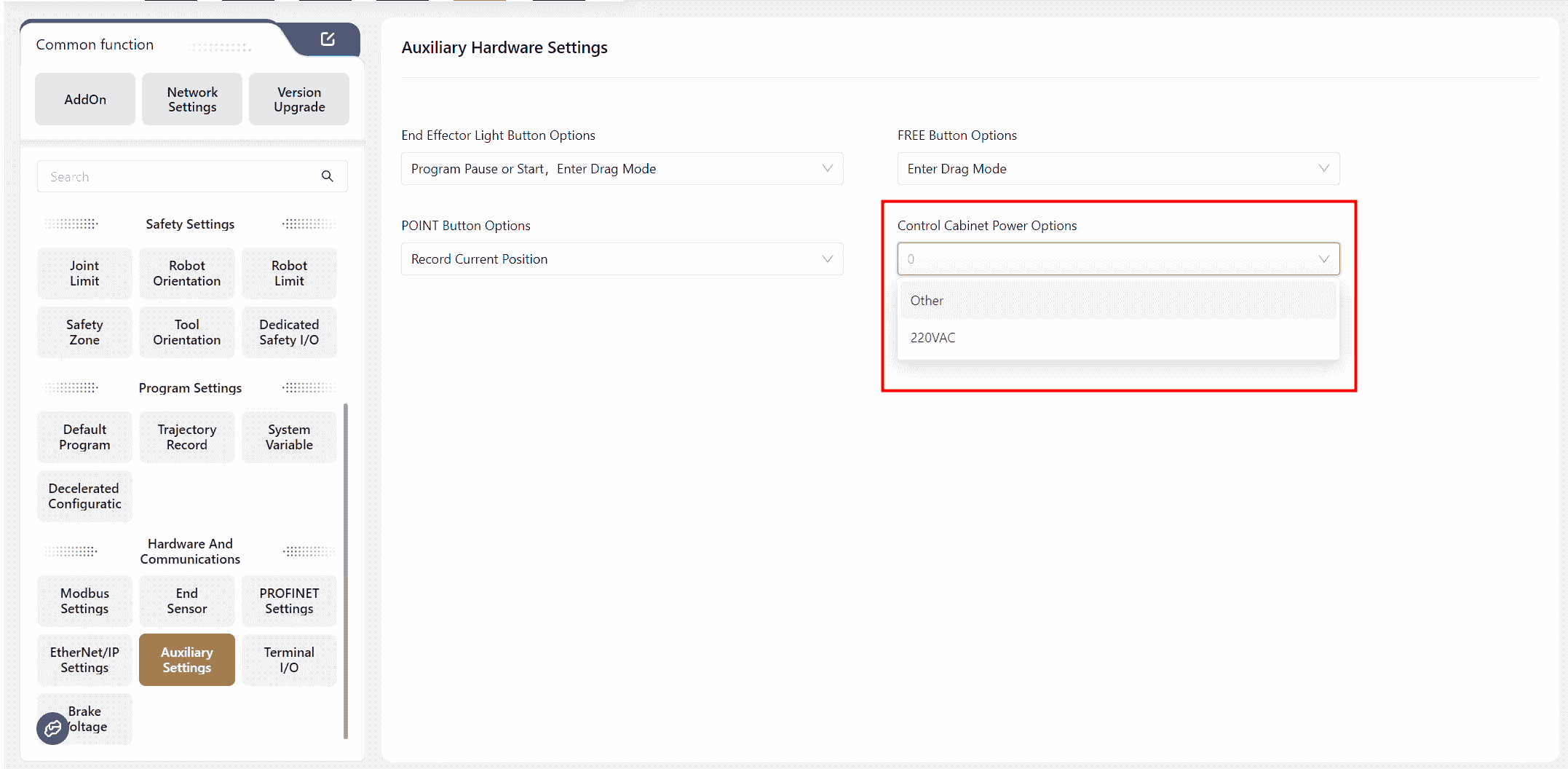Screen dimensions: 1568x769
Task: Open Network Settings
Action: (x=192, y=100)
